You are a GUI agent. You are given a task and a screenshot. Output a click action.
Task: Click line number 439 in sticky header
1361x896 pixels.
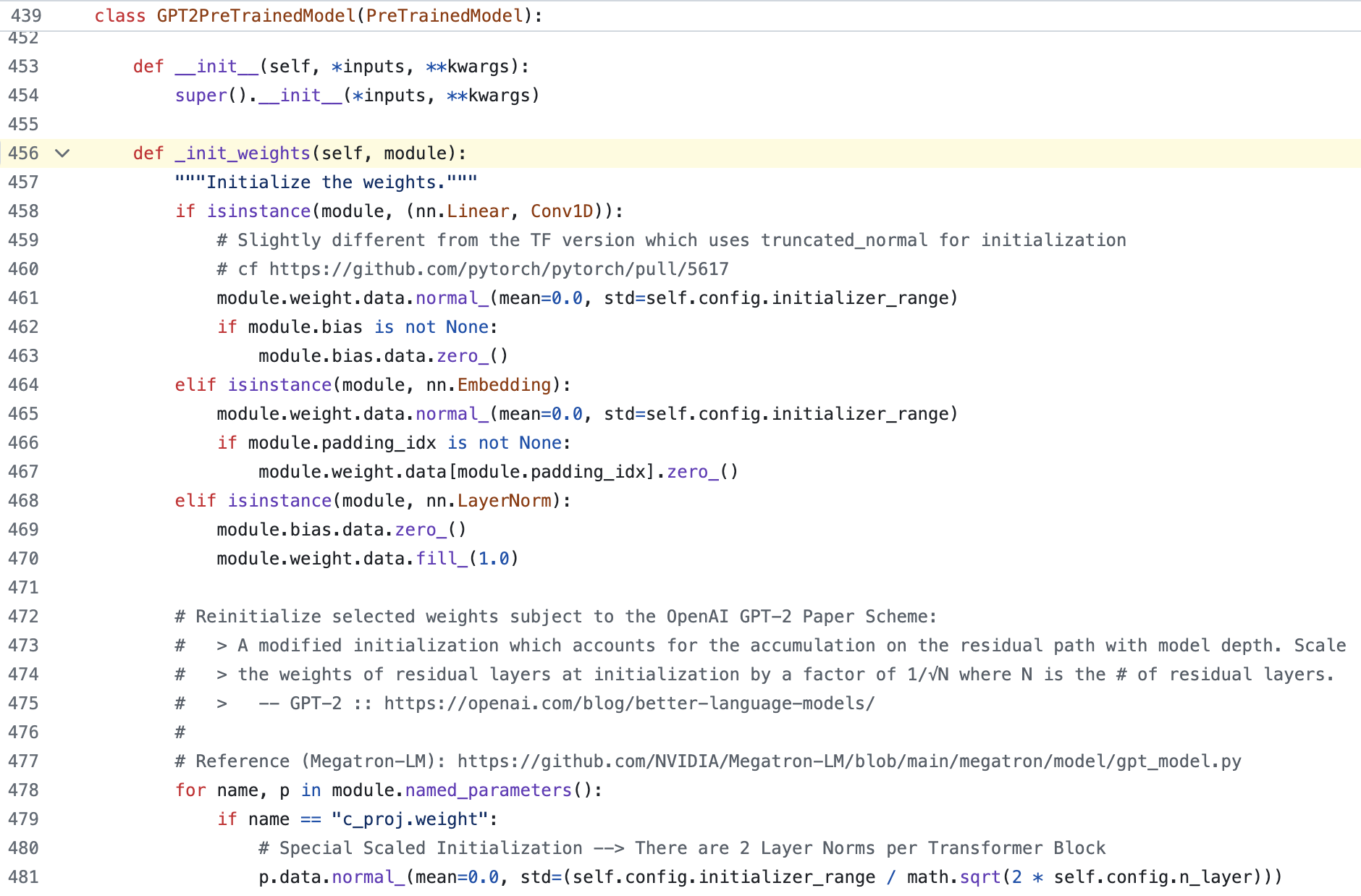click(x=25, y=16)
